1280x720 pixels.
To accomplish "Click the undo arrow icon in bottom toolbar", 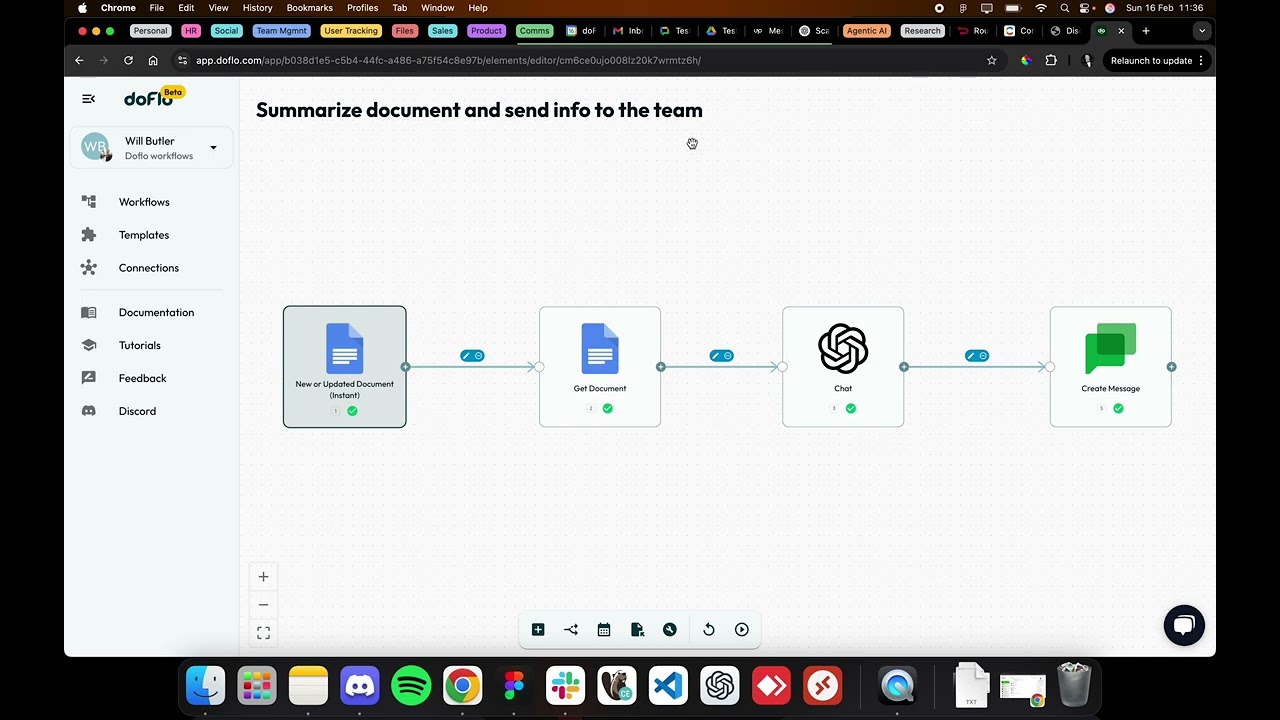I will click(x=709, y=629).
